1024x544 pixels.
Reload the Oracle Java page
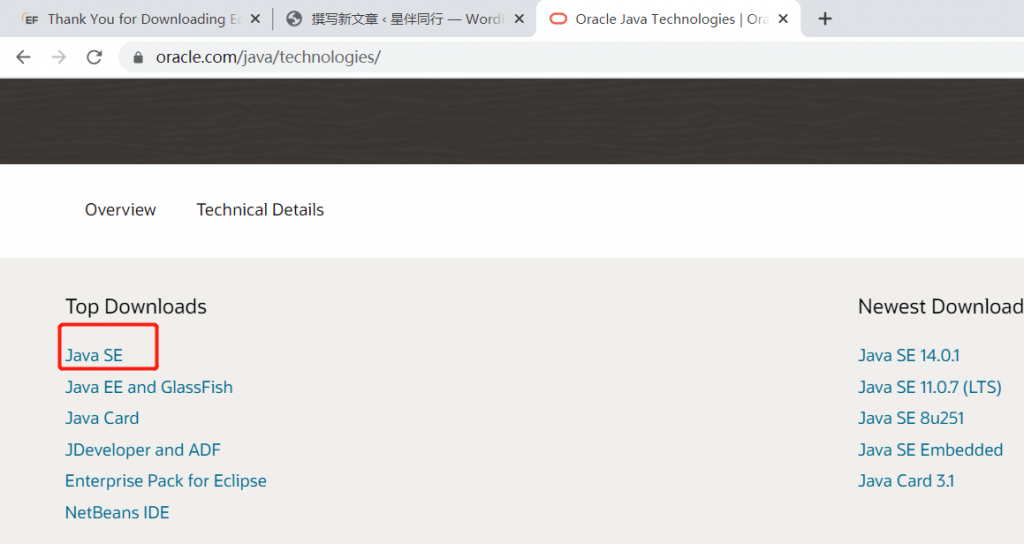tap(94, 57)
